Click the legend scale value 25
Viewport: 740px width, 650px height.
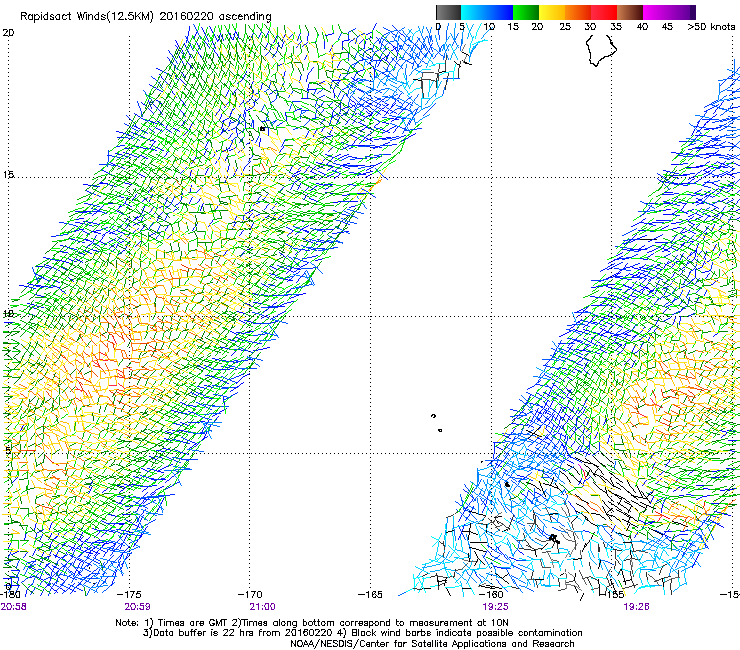565,26
